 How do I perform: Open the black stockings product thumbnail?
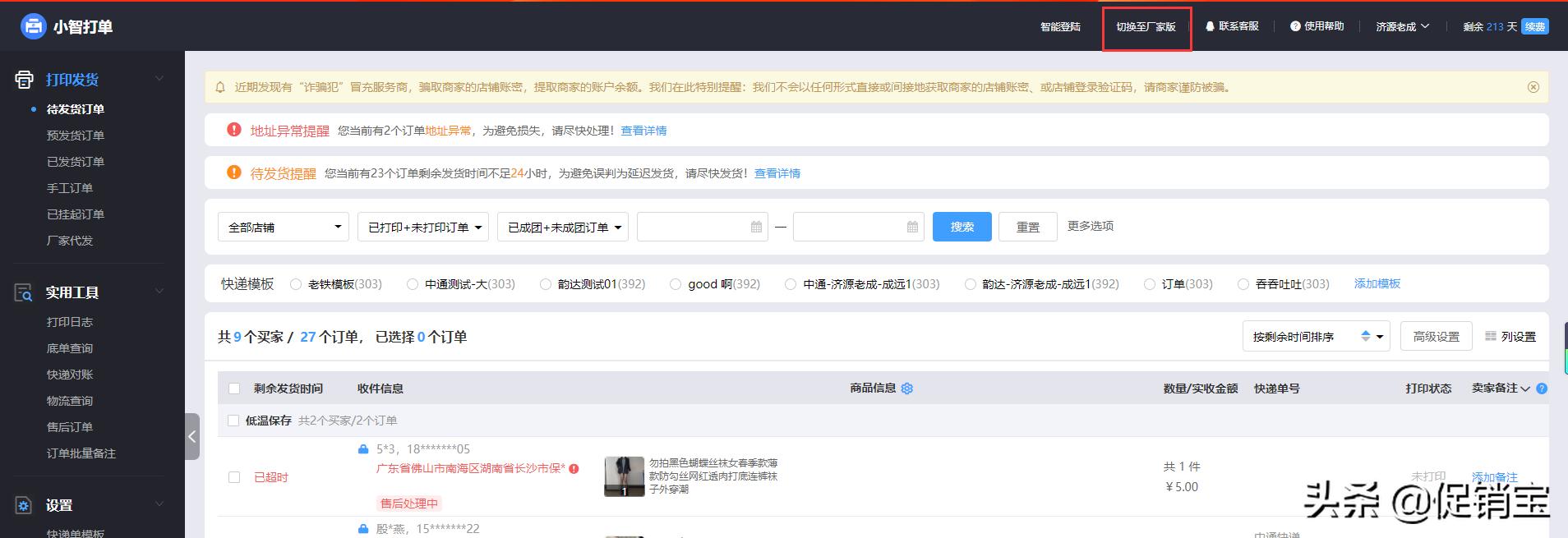pyautogui.click(x=625, y=476)
